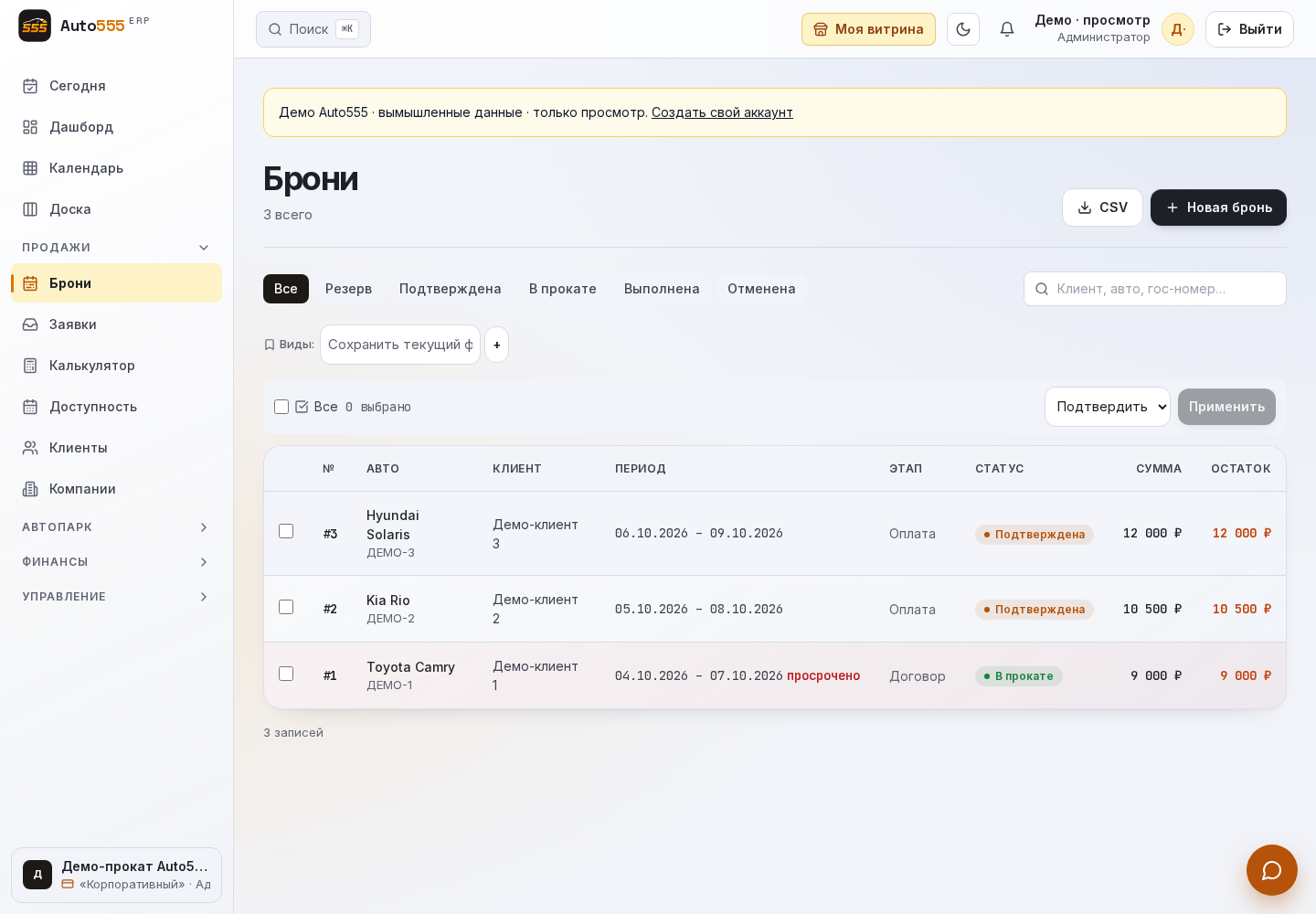Open Компании in the sidebar
The width and height of the screenshot is (1316, 914).
[116, 489]
